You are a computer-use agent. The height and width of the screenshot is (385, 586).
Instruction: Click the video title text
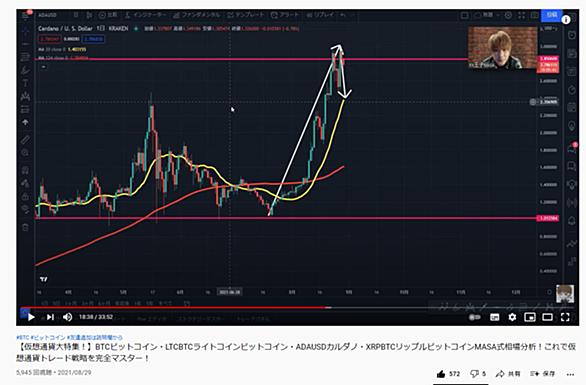(x=296, y=352)
